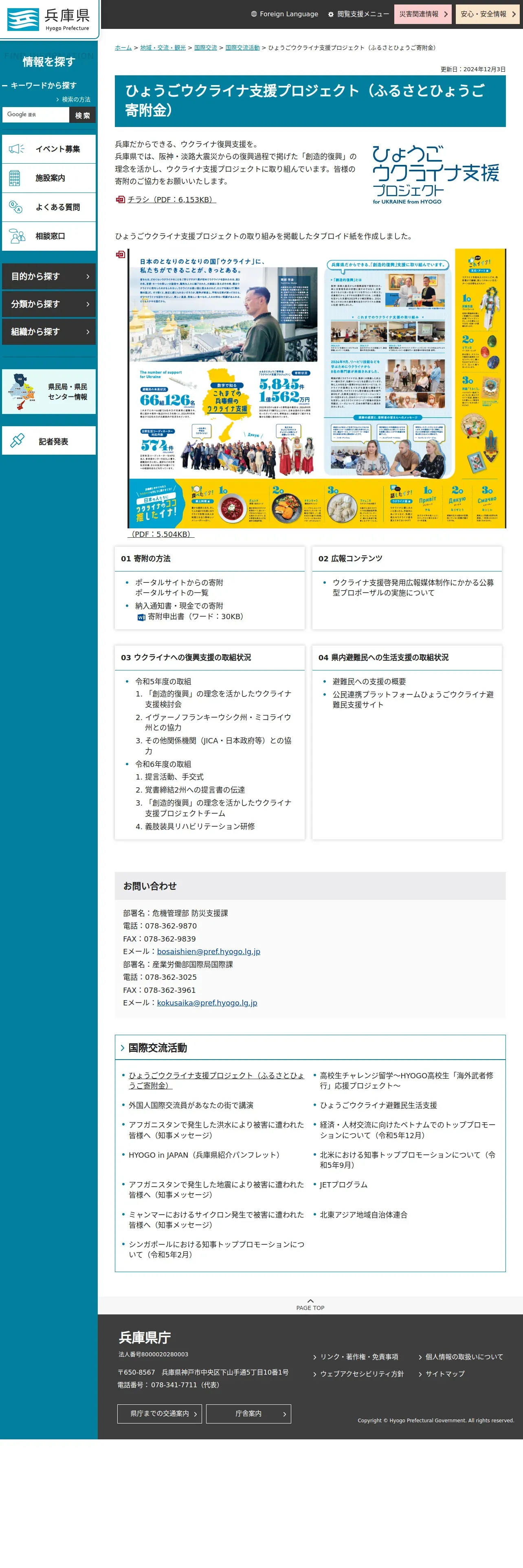Click 庁舎案内 button
Viewport: 523px width, 1568px height.
coord(248,1413)
